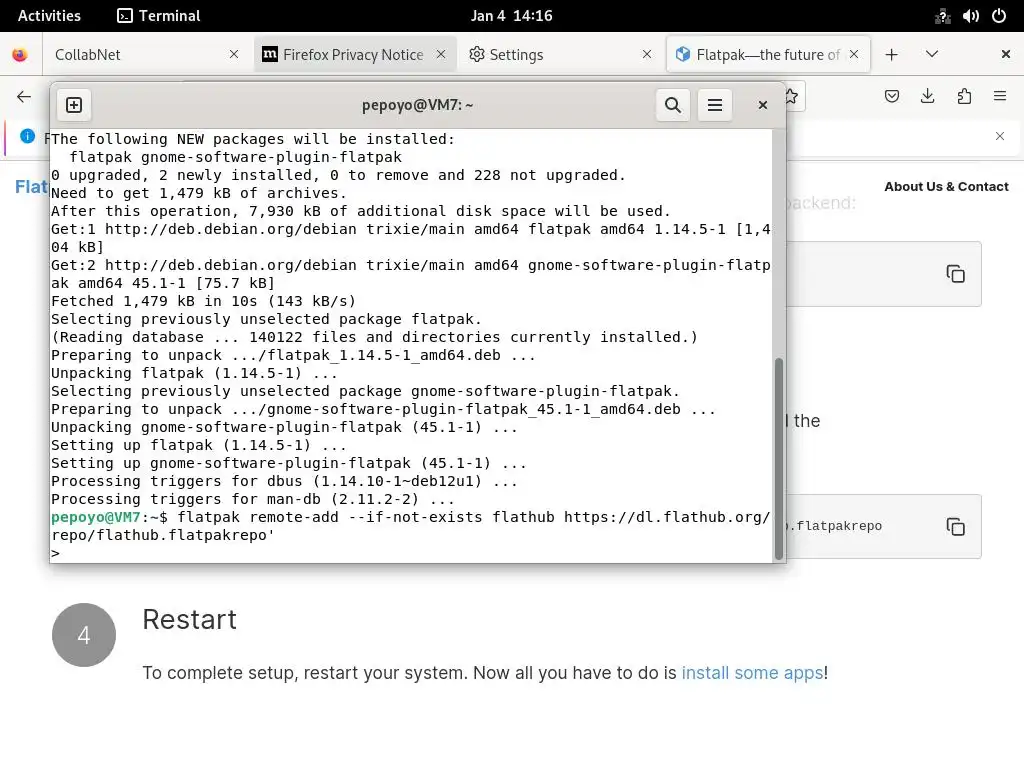Open Activities overview
The width and height of the screenshot is (1024, 768).
point(49,16)
